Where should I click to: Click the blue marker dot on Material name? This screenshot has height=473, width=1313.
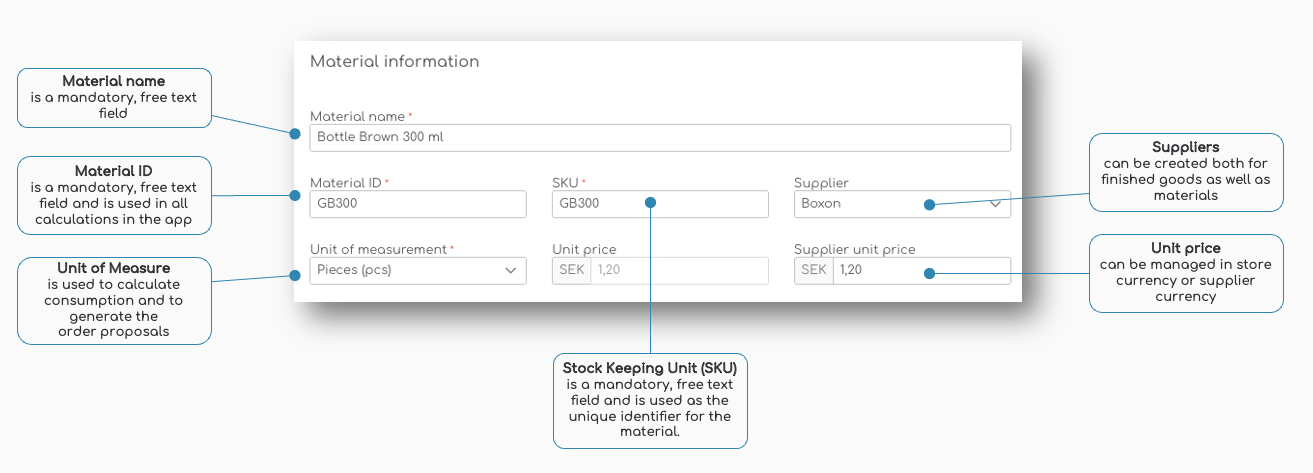295,133
